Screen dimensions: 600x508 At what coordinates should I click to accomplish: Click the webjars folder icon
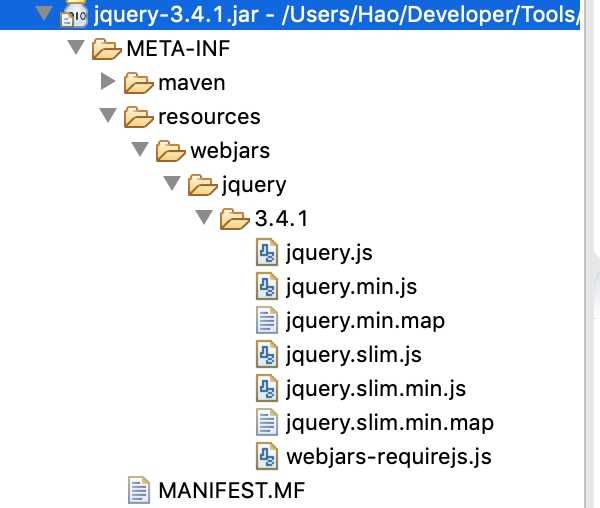click(x=171, y=151)
